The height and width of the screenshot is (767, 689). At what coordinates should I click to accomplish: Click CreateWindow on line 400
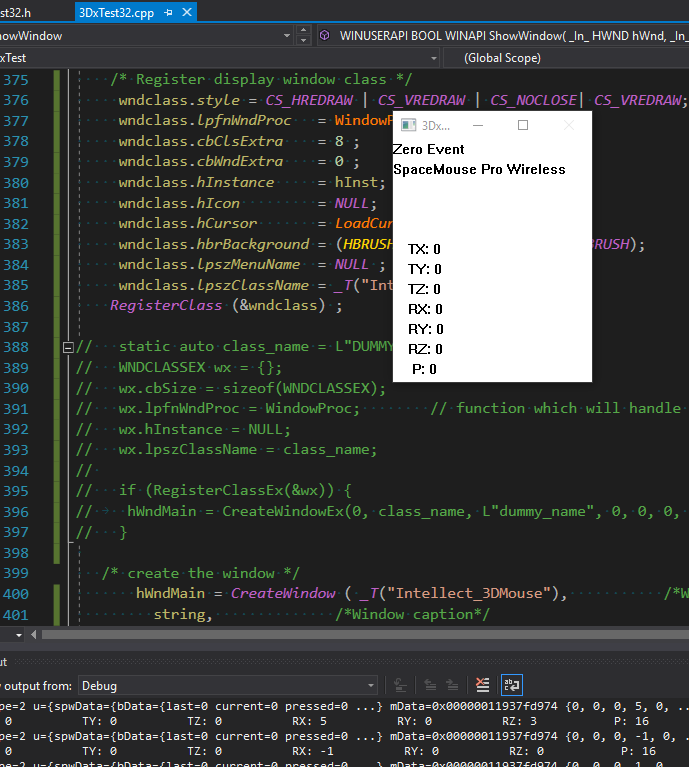[283, 593]
